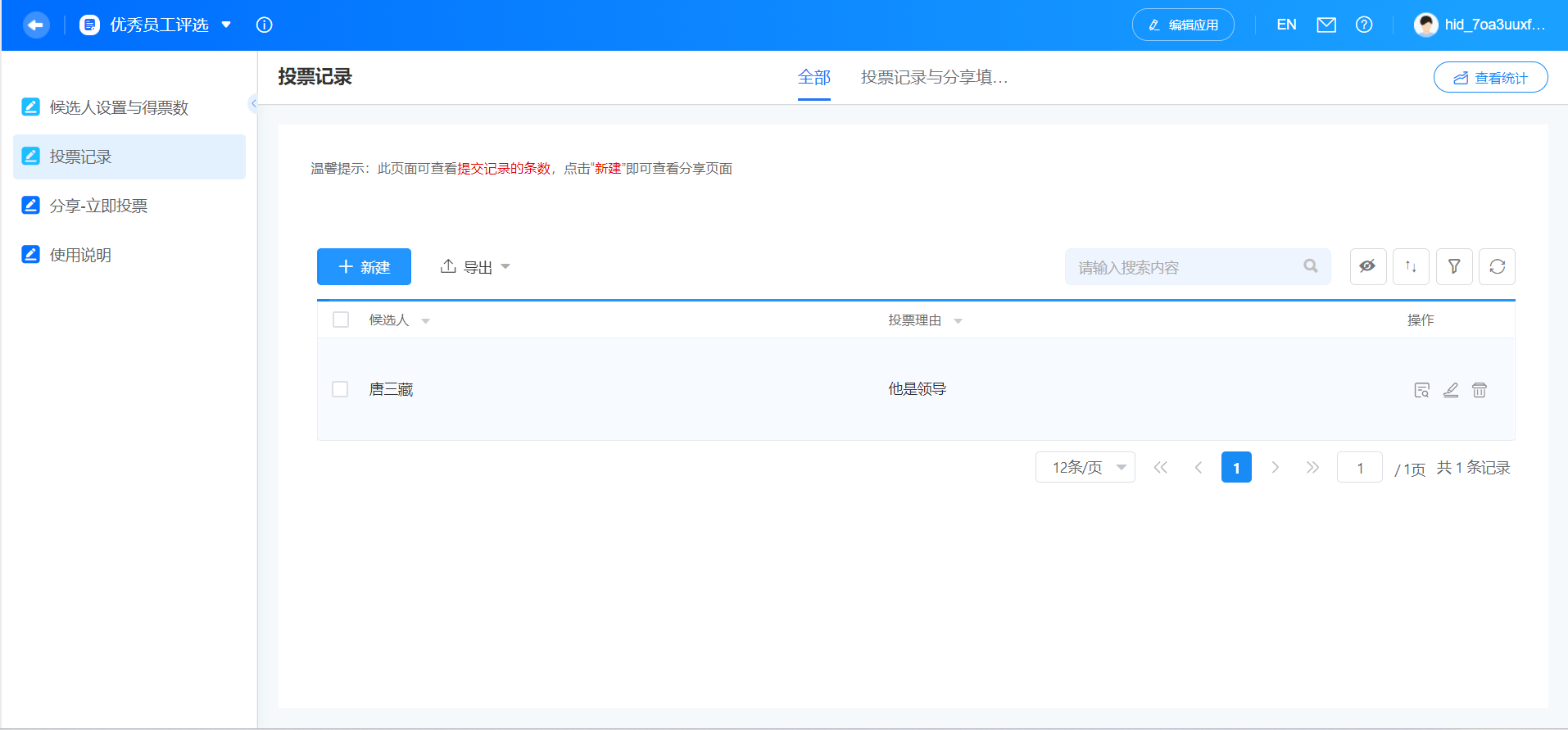The width and height of the screenshot is (1568, 730).
Task: Click the 查看统计 button
Action: pos(1491,78)
